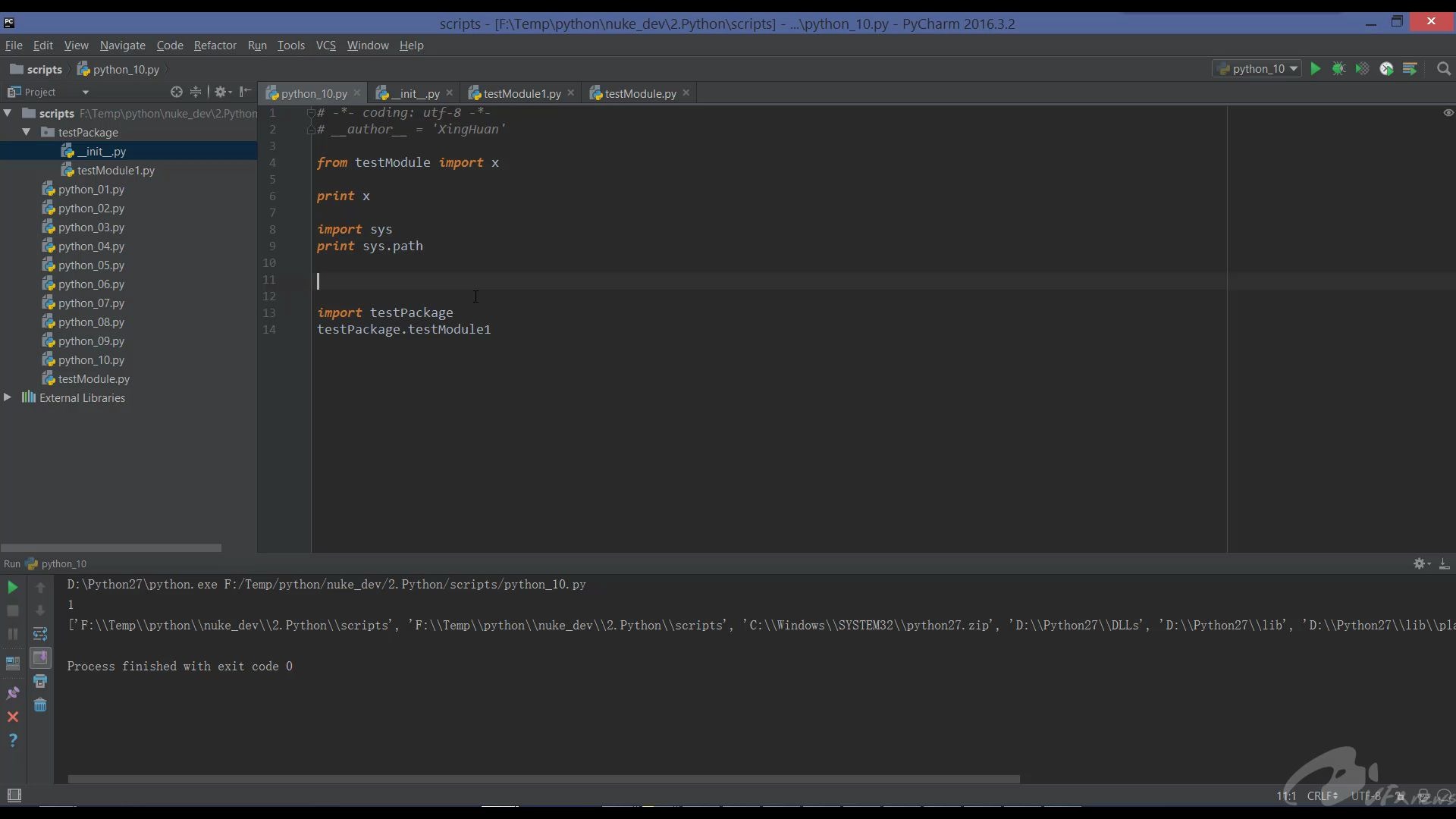
Task: Click the pin tab icon
Action: (12, 693)
